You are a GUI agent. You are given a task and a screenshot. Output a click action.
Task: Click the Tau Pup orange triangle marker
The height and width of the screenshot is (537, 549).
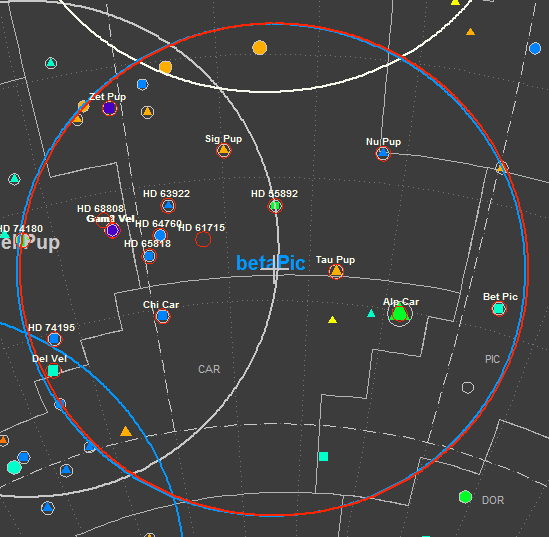click(x=336, y=271)
